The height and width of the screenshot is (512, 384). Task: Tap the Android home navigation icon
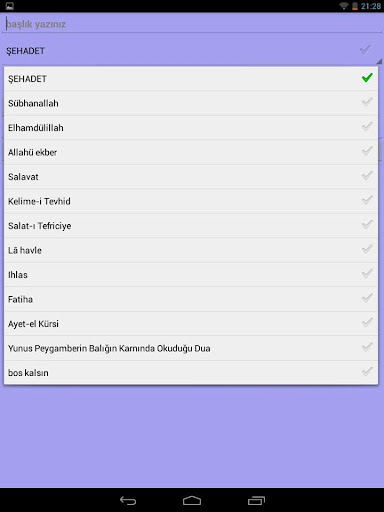click(x=192, y=500)
